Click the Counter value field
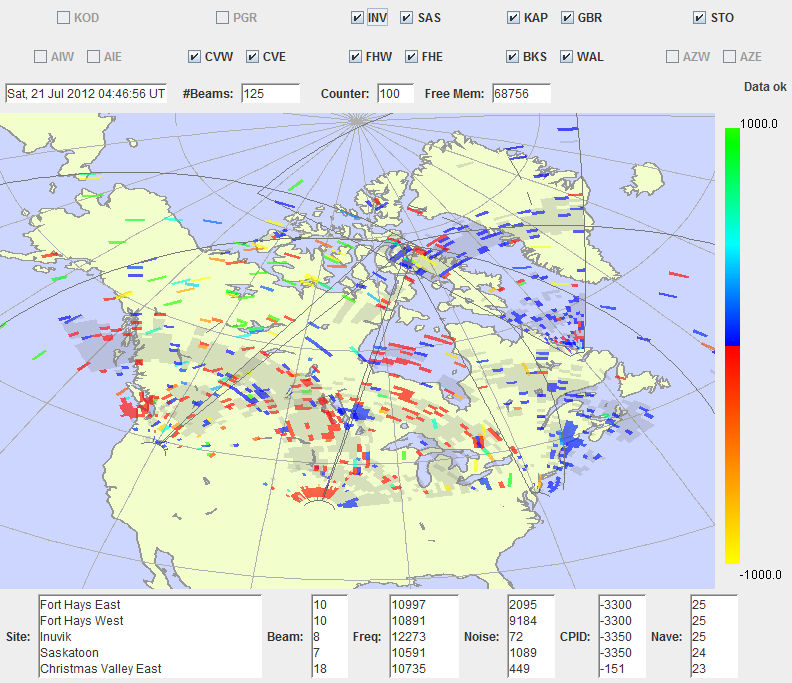 pos(395,94)
